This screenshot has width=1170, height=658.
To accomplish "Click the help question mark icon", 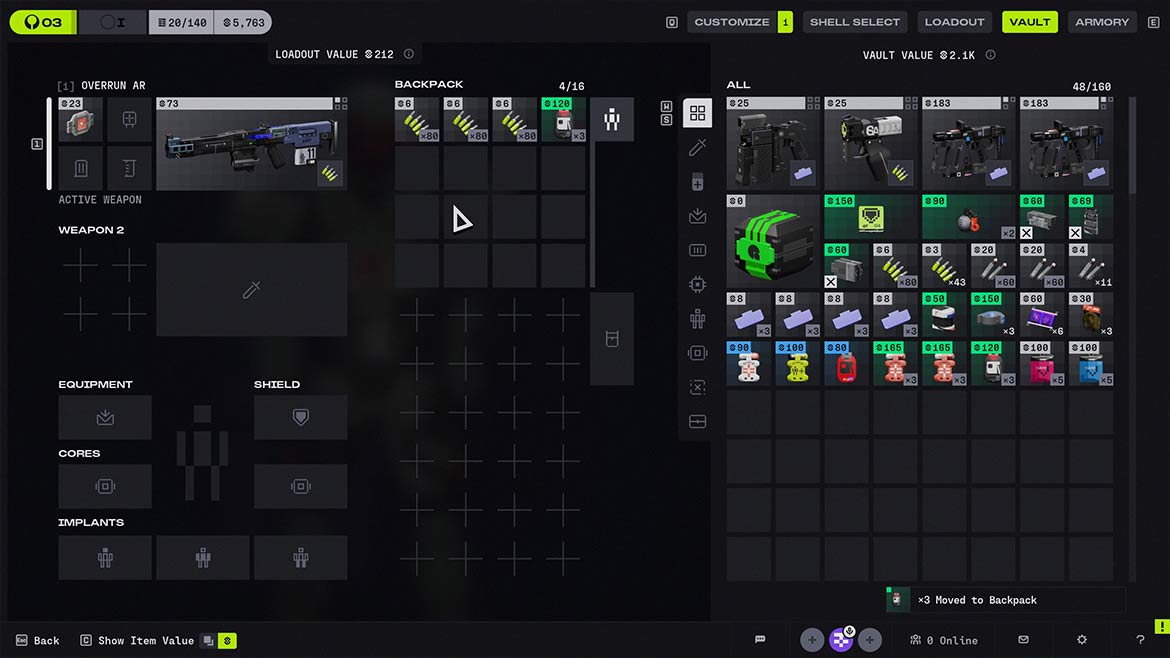I will coord(1140,640).
